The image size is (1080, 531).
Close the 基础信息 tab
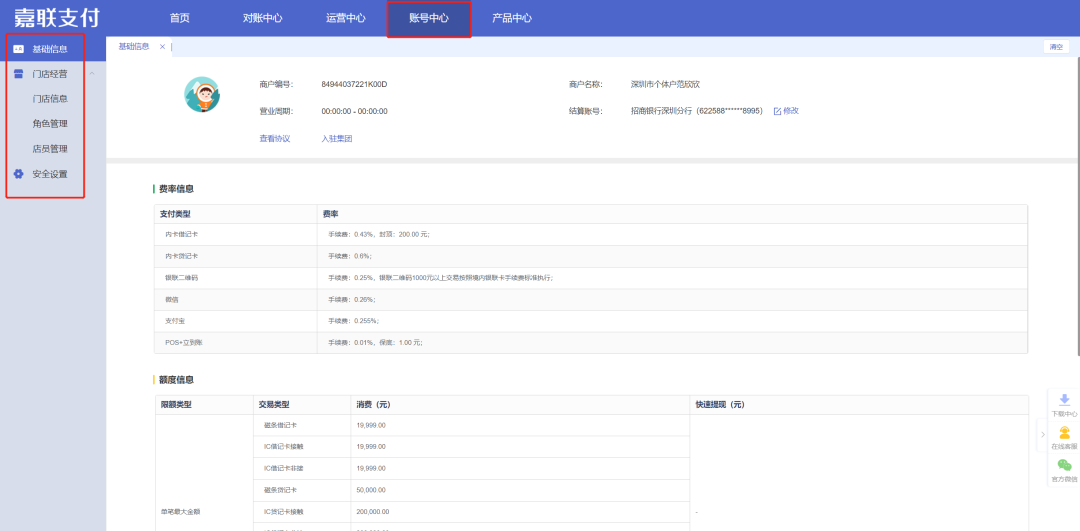point(163,47)
